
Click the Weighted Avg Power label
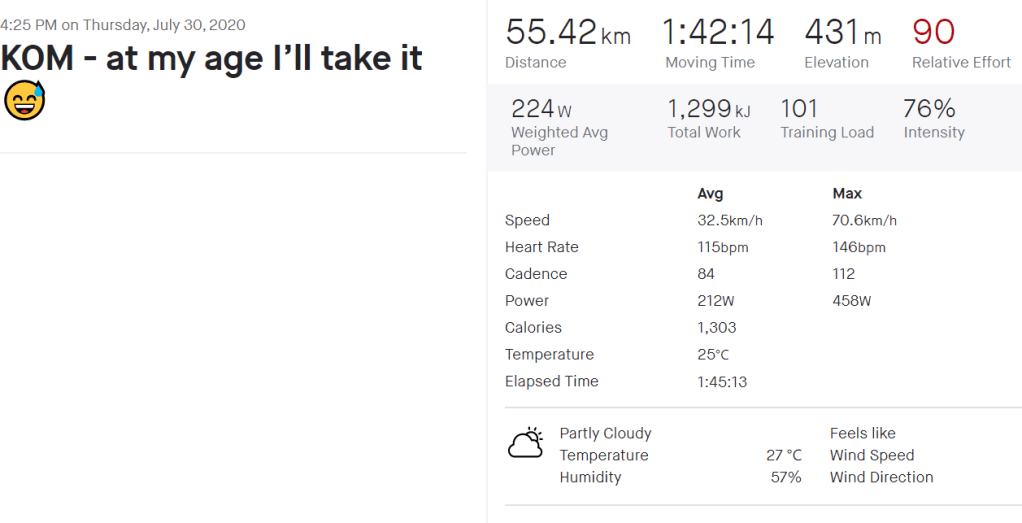tap(559, 141)
